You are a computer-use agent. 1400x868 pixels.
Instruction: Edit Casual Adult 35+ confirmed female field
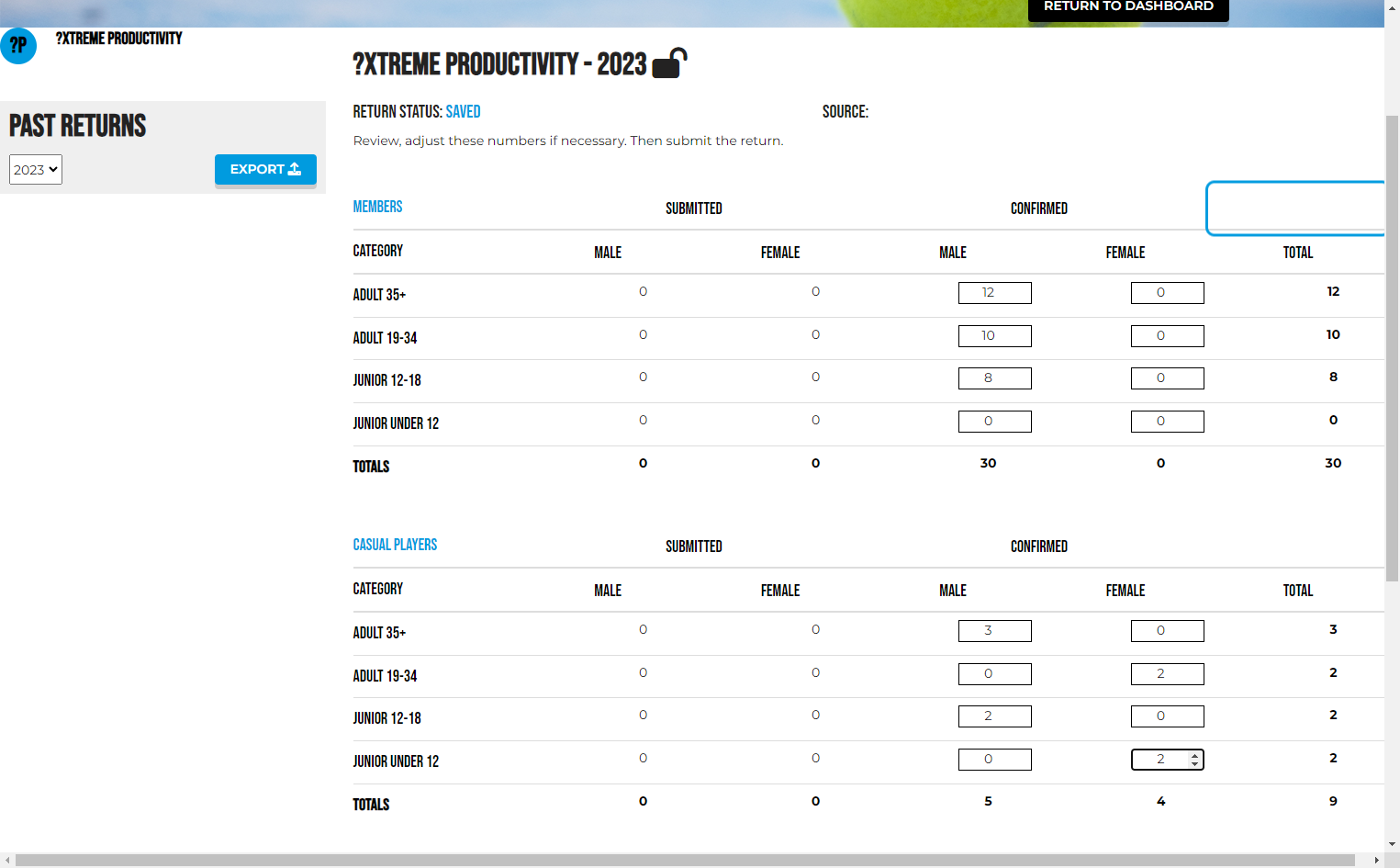[1168, 631]
